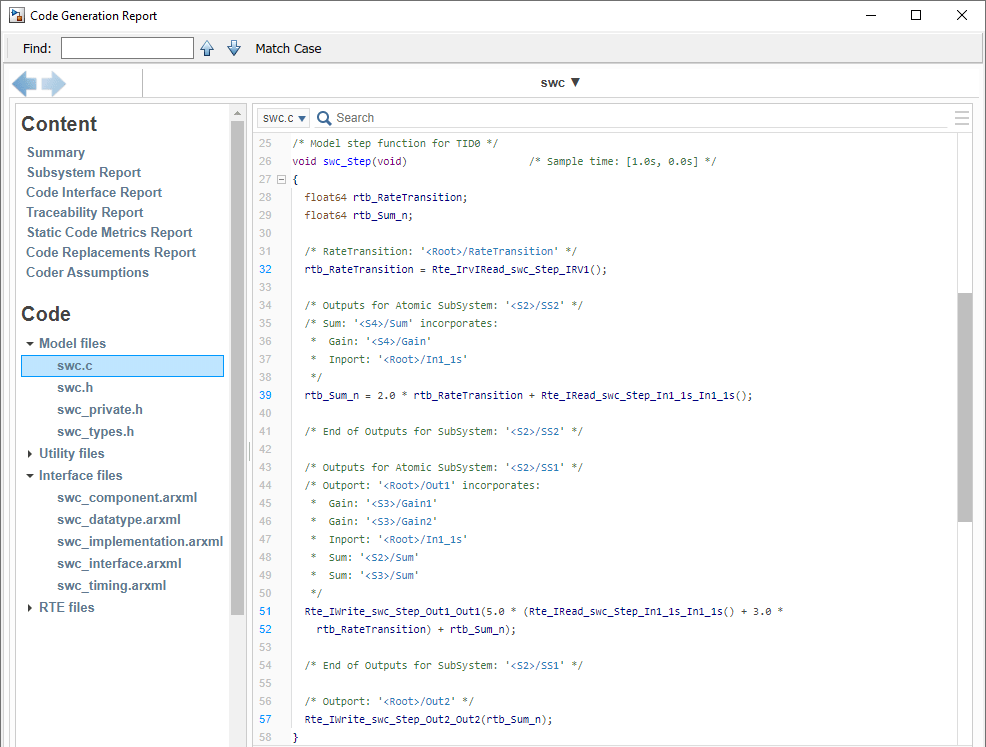The image size is (986, 747).
Task: Collapse the Model files tree section
Action: click(30, 344)
